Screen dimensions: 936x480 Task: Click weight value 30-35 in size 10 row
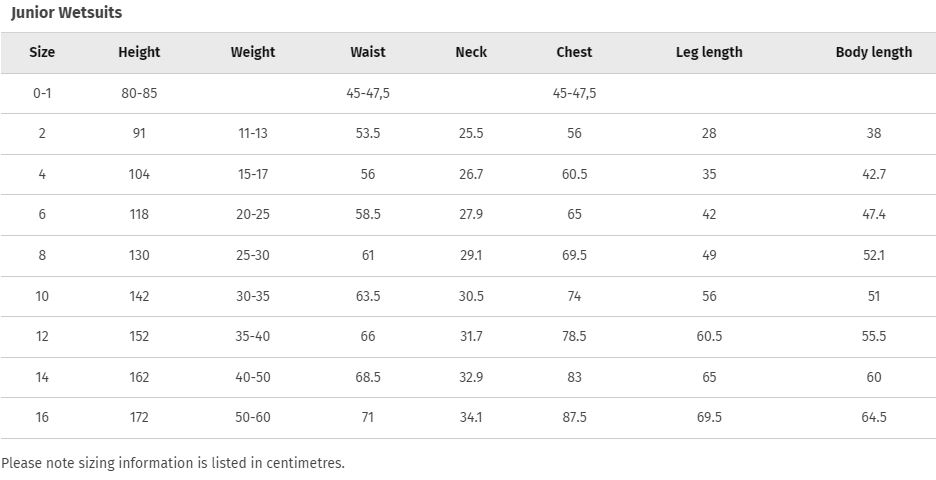253,296
